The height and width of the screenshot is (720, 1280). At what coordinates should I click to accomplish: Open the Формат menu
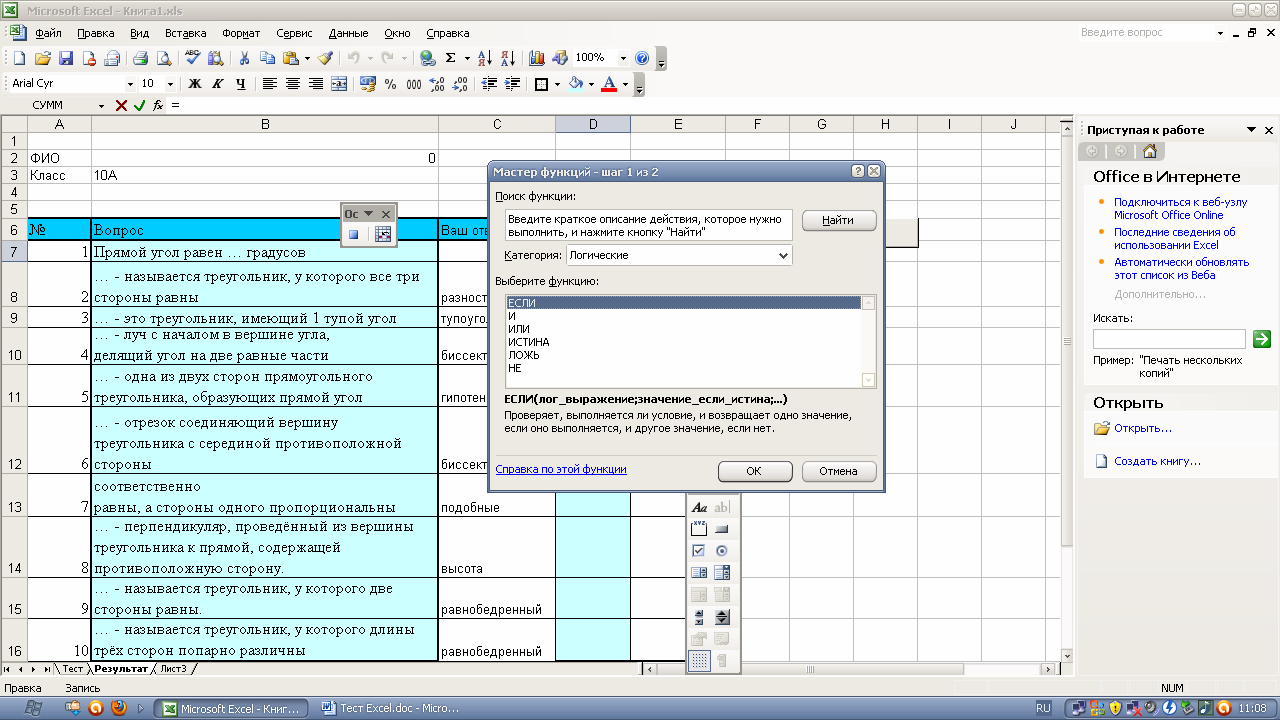click(241, 33)
